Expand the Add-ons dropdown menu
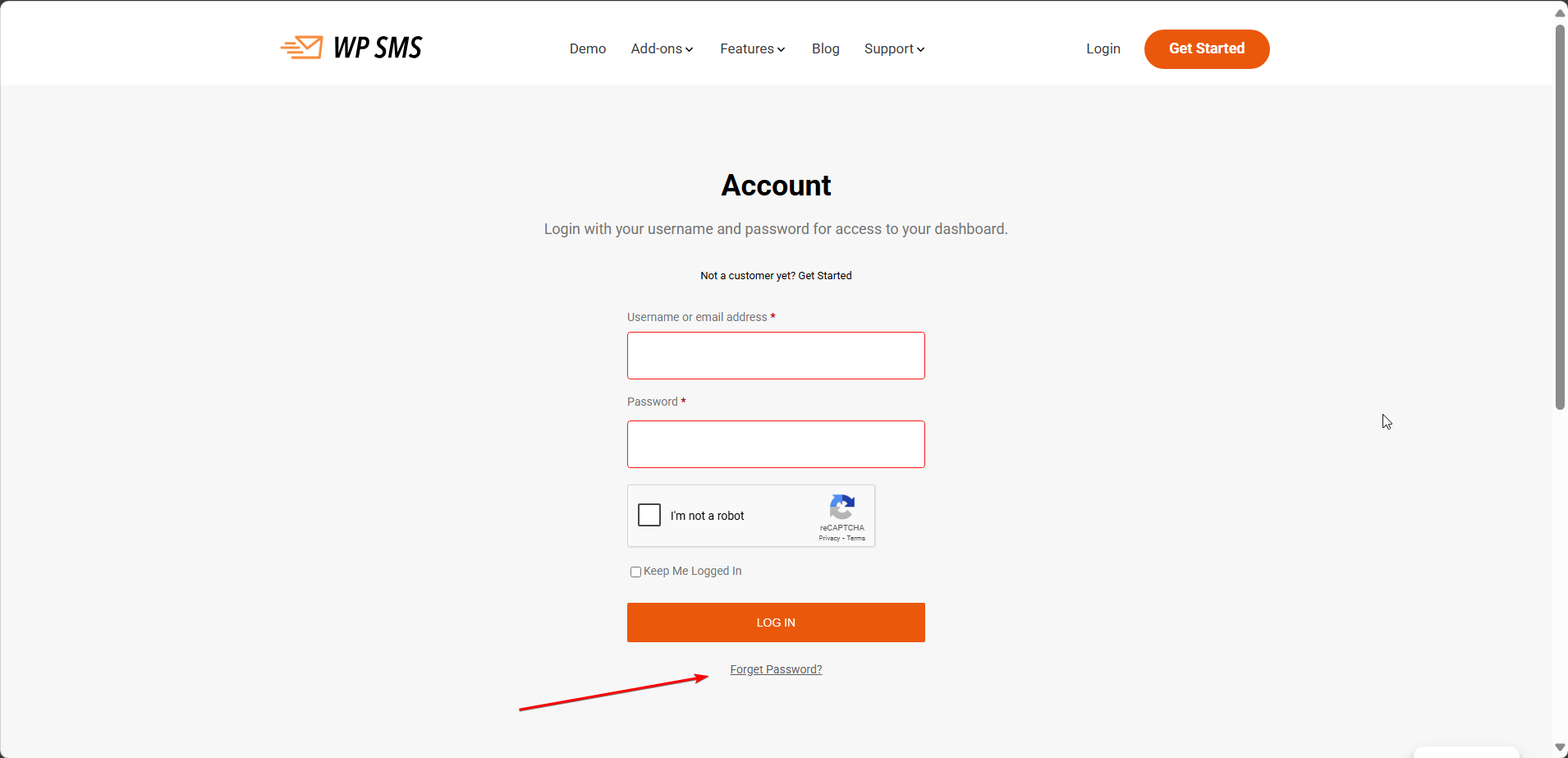 pyautogui.click(x=662, y=49)
